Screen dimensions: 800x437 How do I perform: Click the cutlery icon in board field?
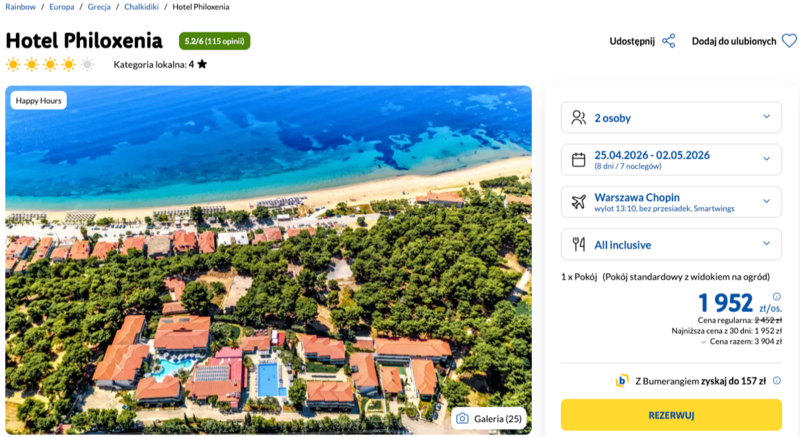[578, 243]
